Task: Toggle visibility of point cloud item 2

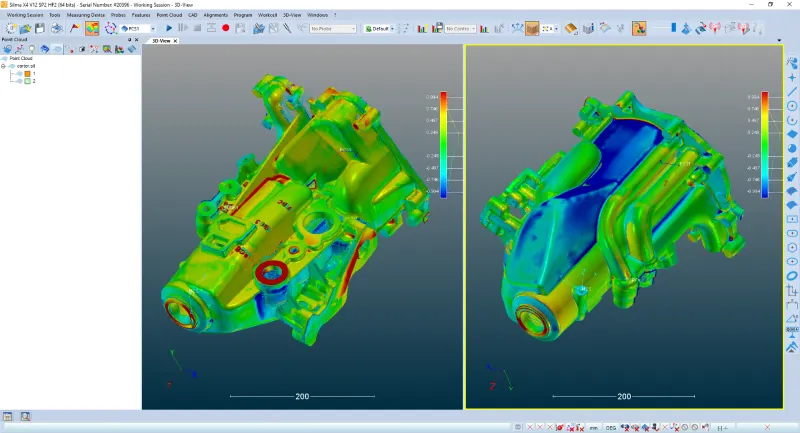Action: (28, 81)
